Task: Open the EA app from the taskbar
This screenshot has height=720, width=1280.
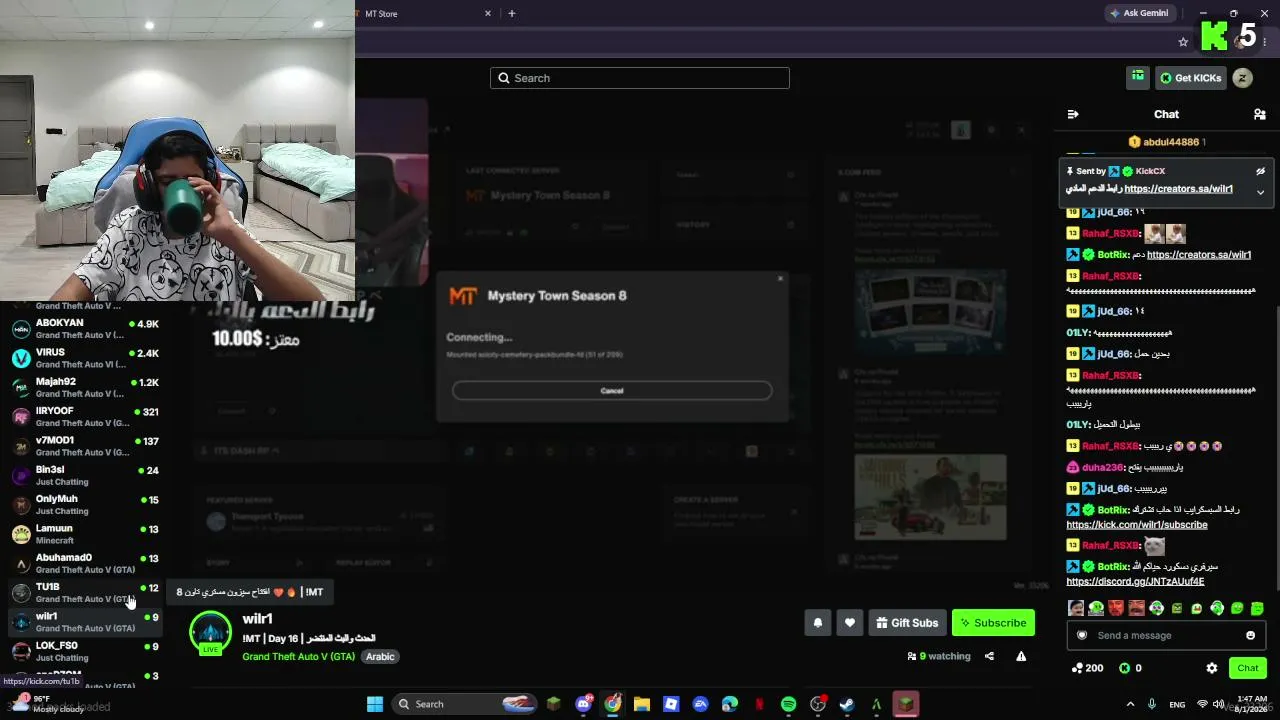Action: 700,704
